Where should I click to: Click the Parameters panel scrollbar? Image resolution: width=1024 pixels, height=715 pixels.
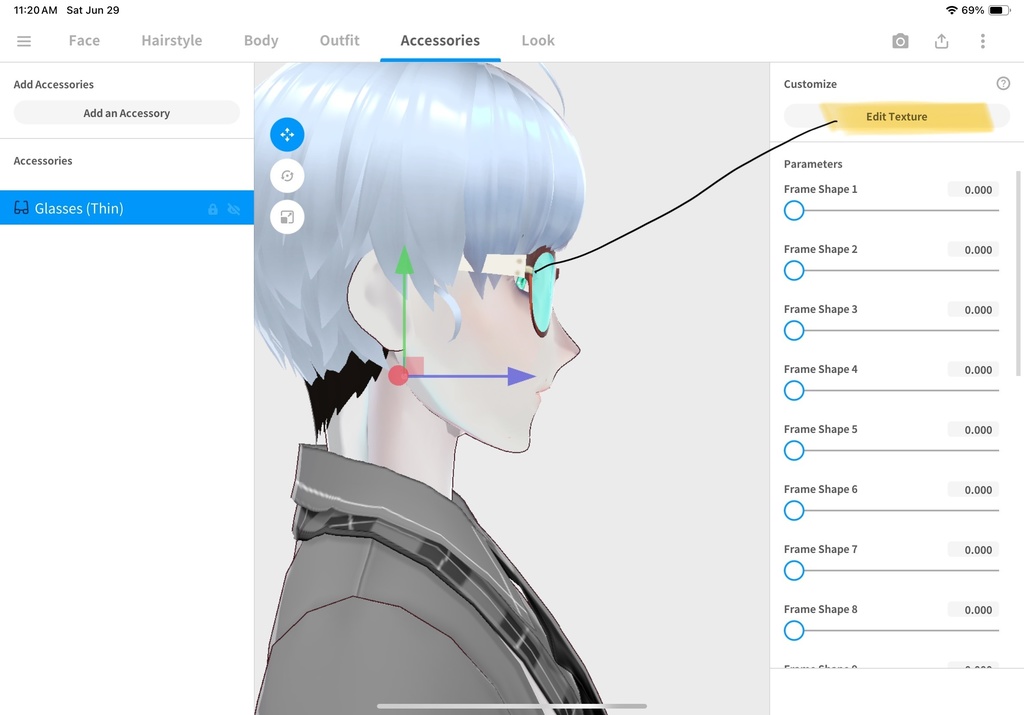(x=1018, y=274)
